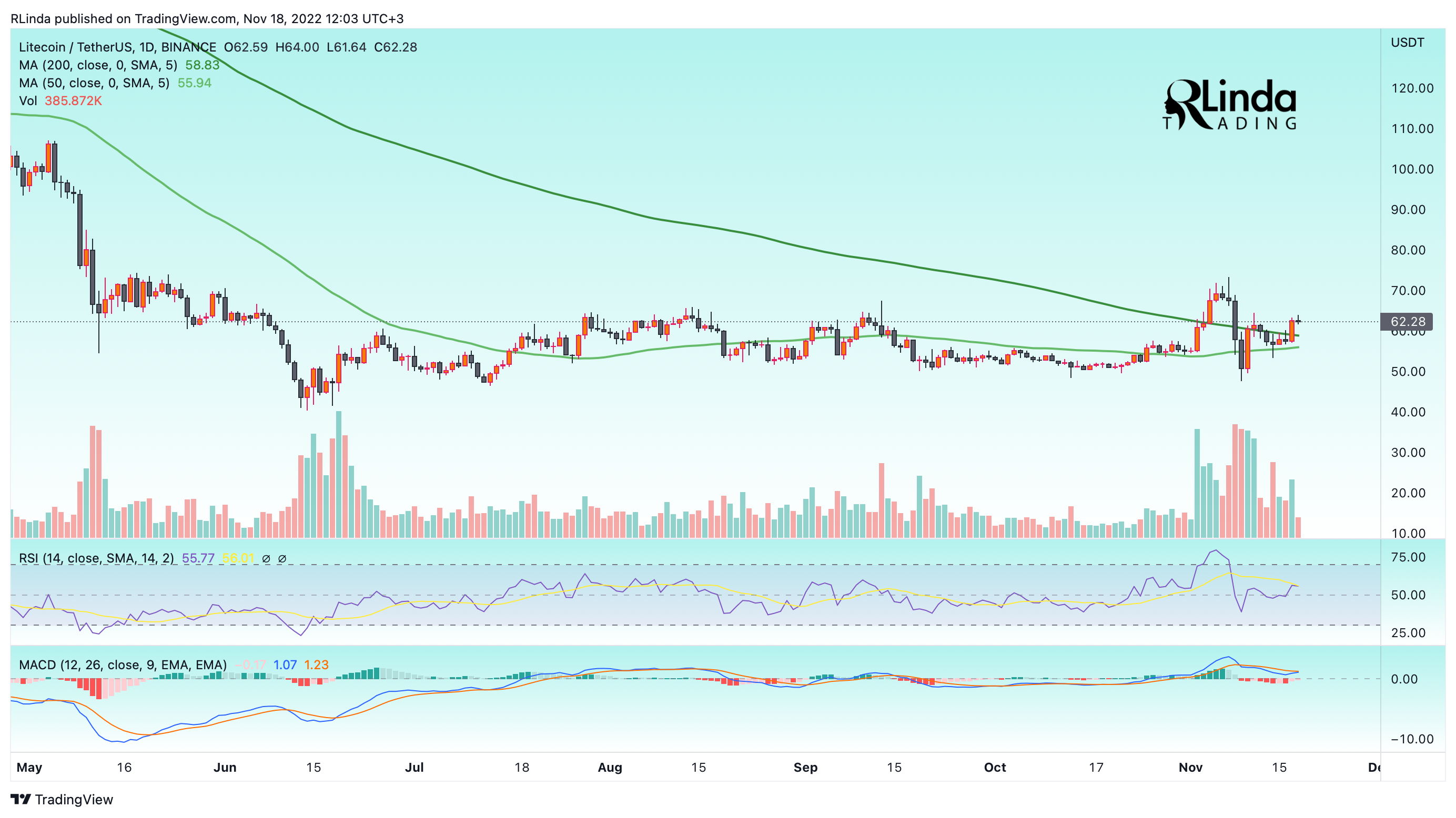The image size is (1456, 818).
Task: Click the RSI 25.00 axis label
Action: 1409,633
